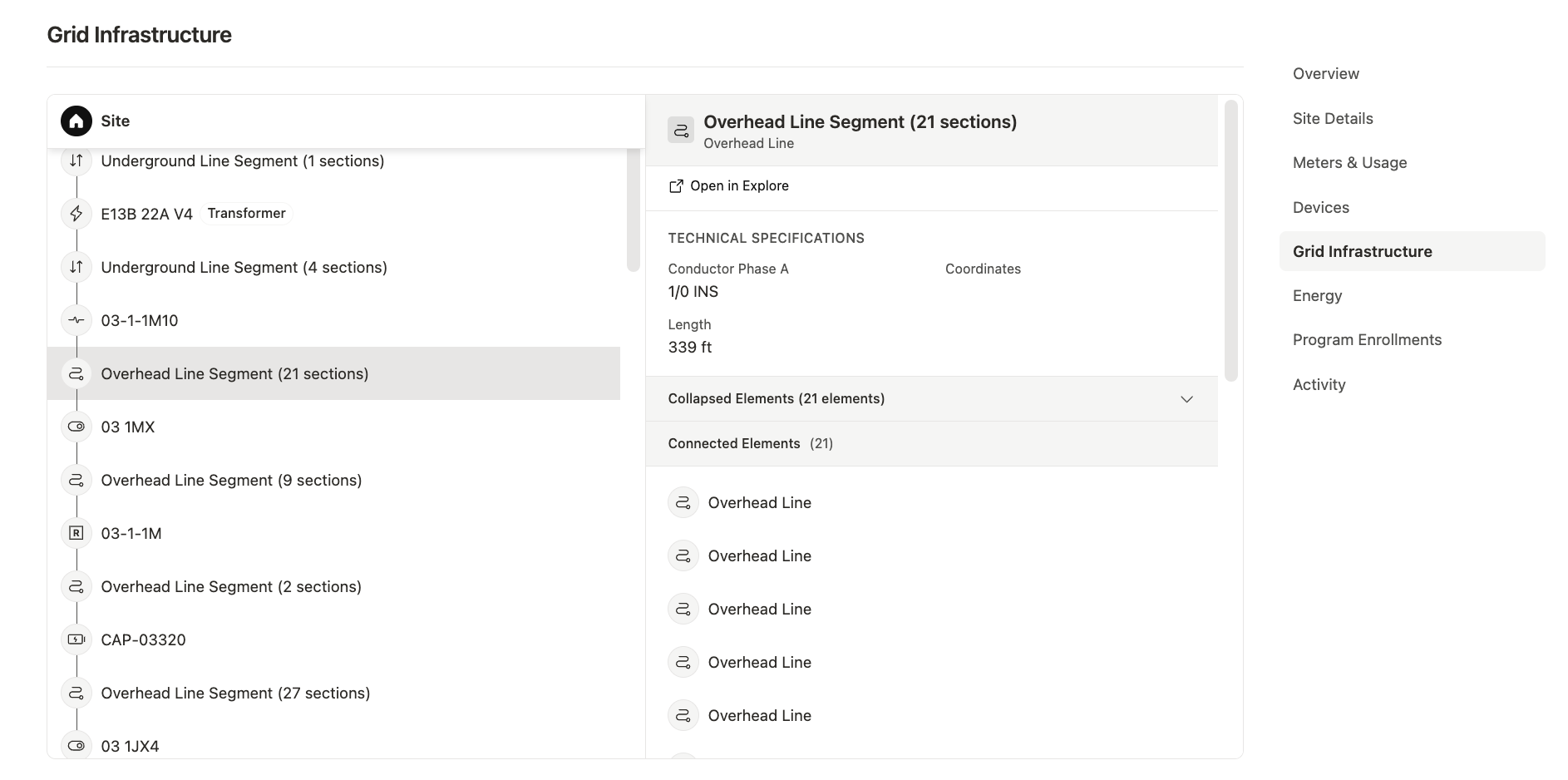The image size is (1568, 780).
Task: Click the icon beside Overhead Line Segment (2 sections)
Action: pyautogui.click(x=76, y=586)
